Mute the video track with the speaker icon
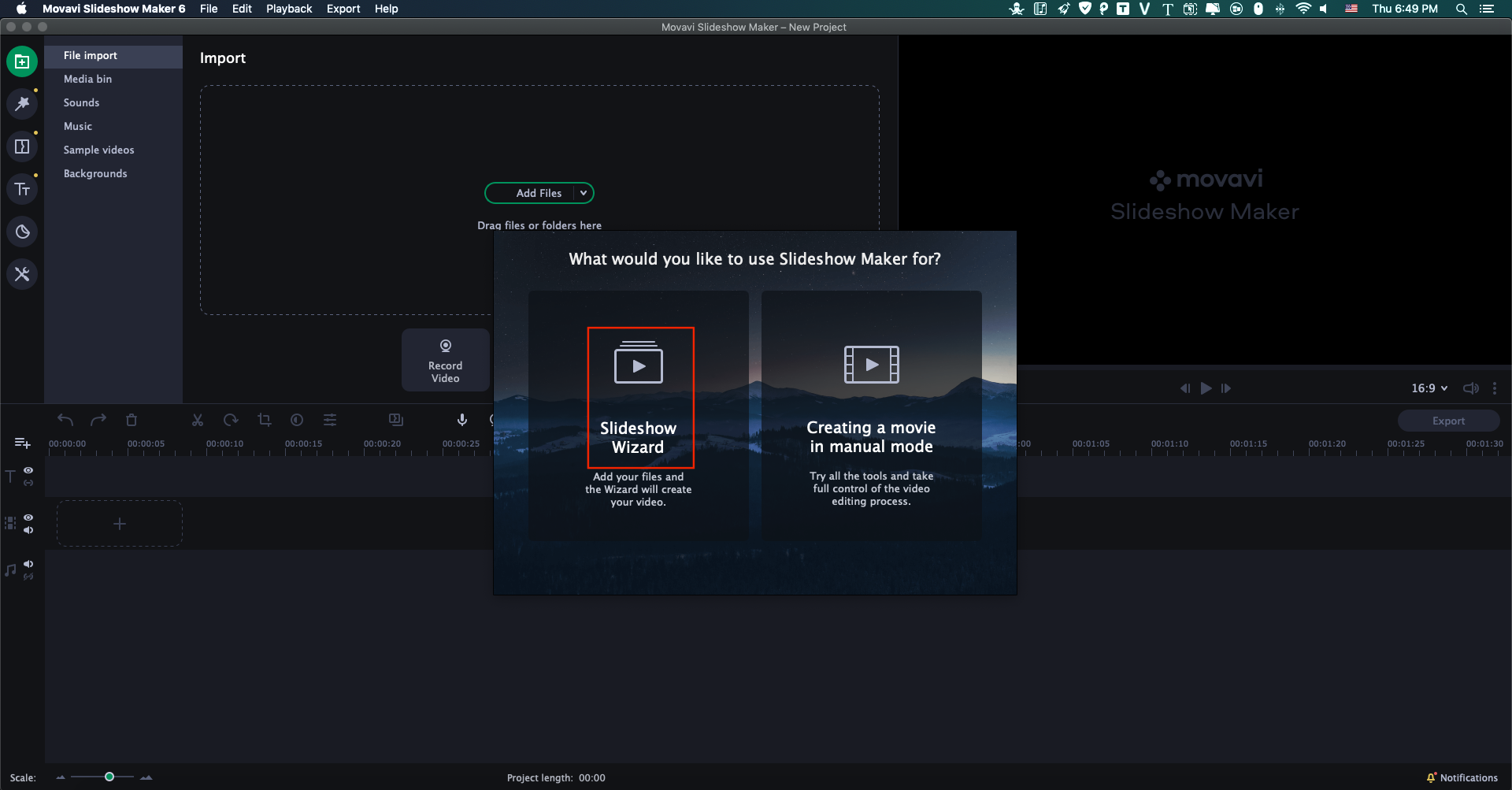The image size is (1512, 790). (x=28, y=529)
